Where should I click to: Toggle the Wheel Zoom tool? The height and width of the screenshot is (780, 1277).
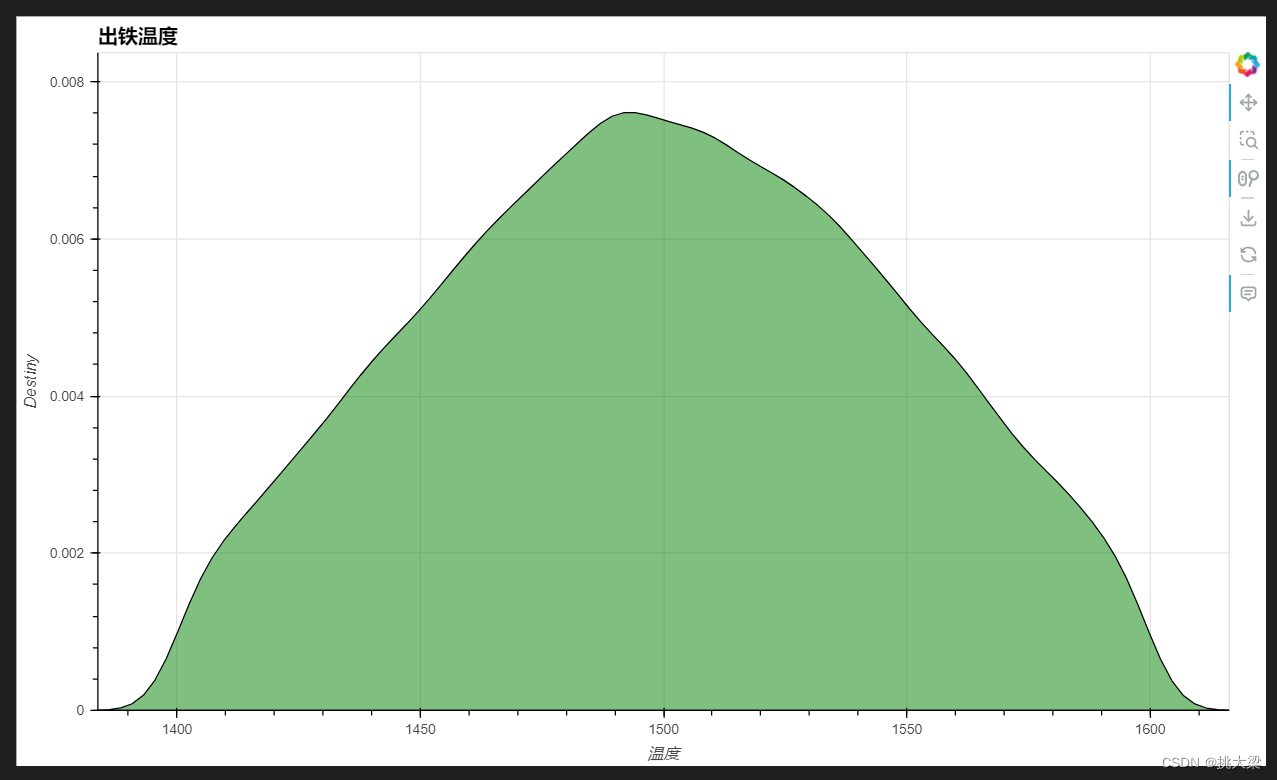(1248, 178)
